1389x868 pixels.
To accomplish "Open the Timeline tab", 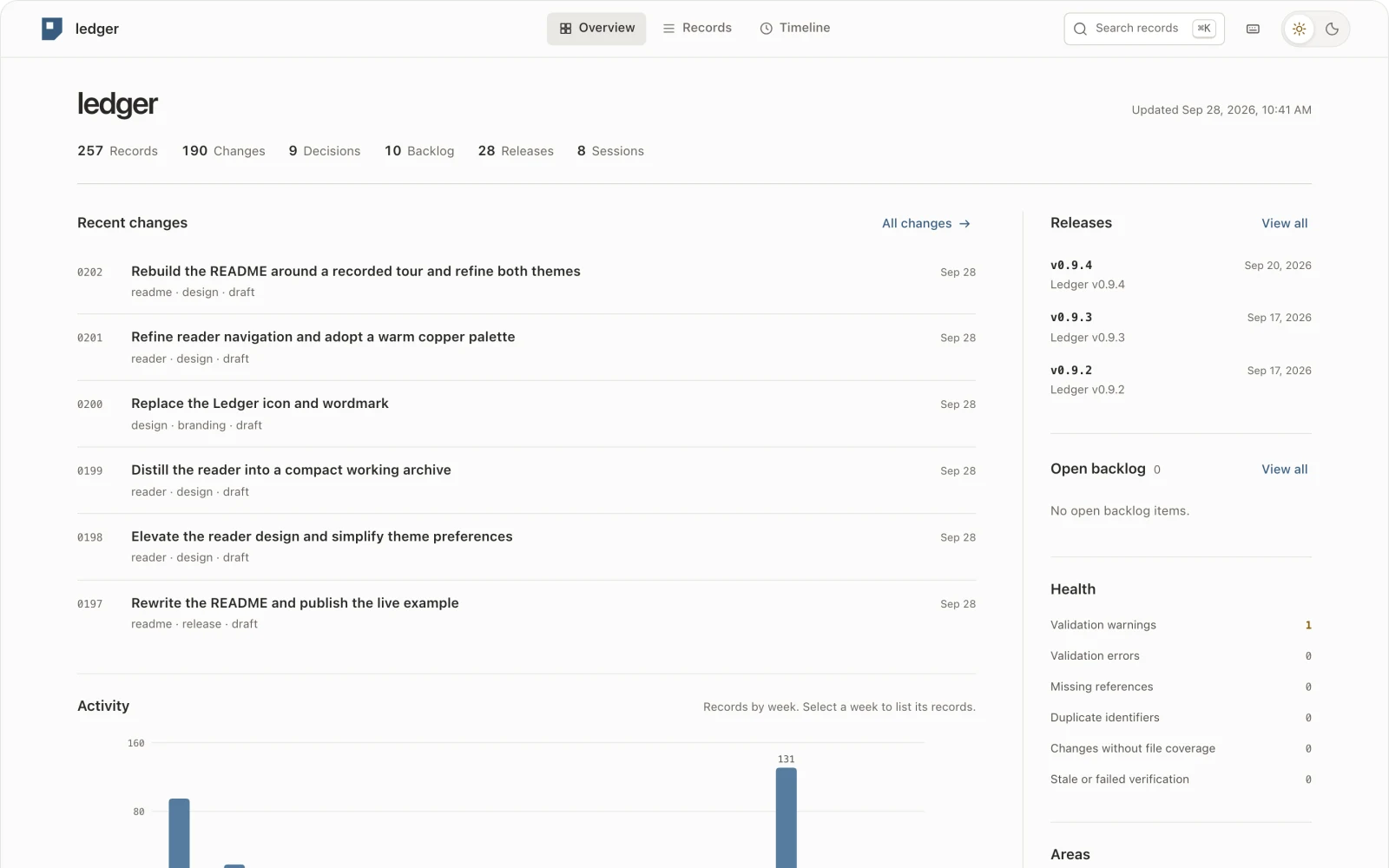I will [795, 29].
